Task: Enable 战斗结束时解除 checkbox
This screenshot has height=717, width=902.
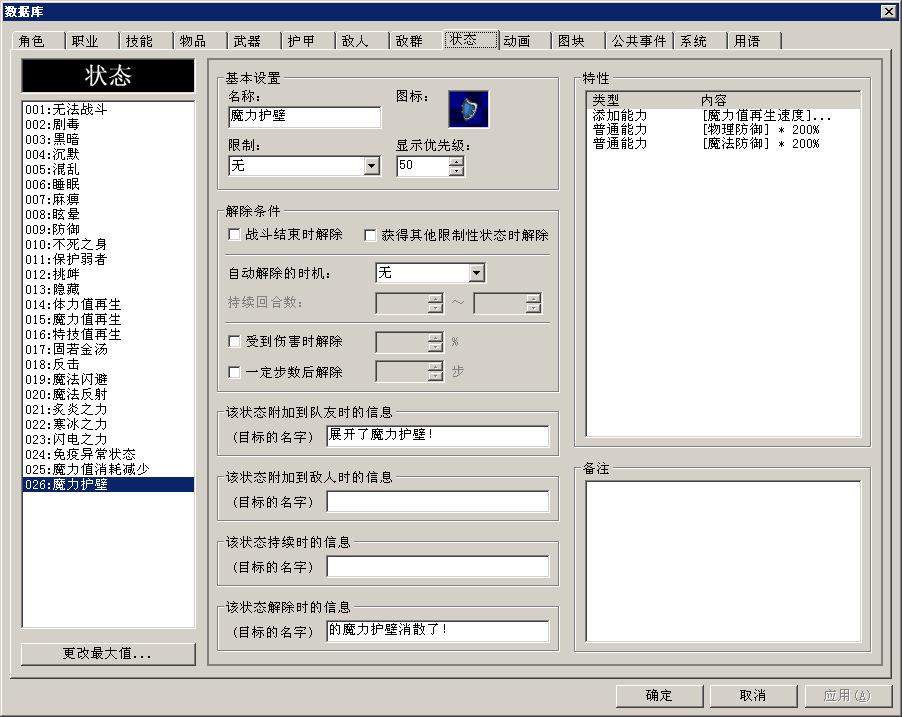Action: point(234,235)
